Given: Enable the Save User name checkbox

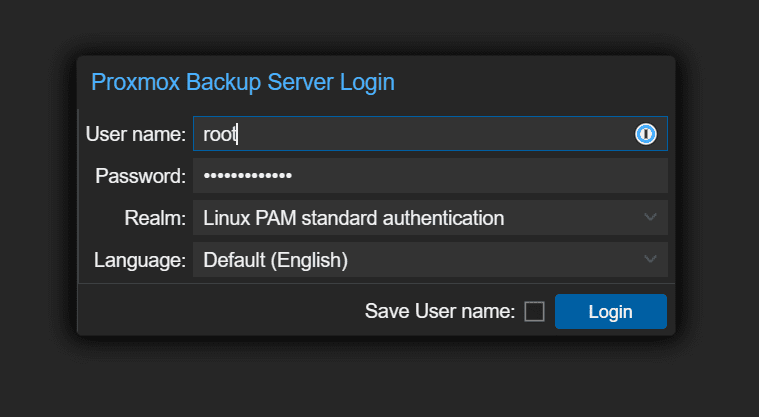Looking at the screenshot, I should pyautogui.click(x=535, y=312).
